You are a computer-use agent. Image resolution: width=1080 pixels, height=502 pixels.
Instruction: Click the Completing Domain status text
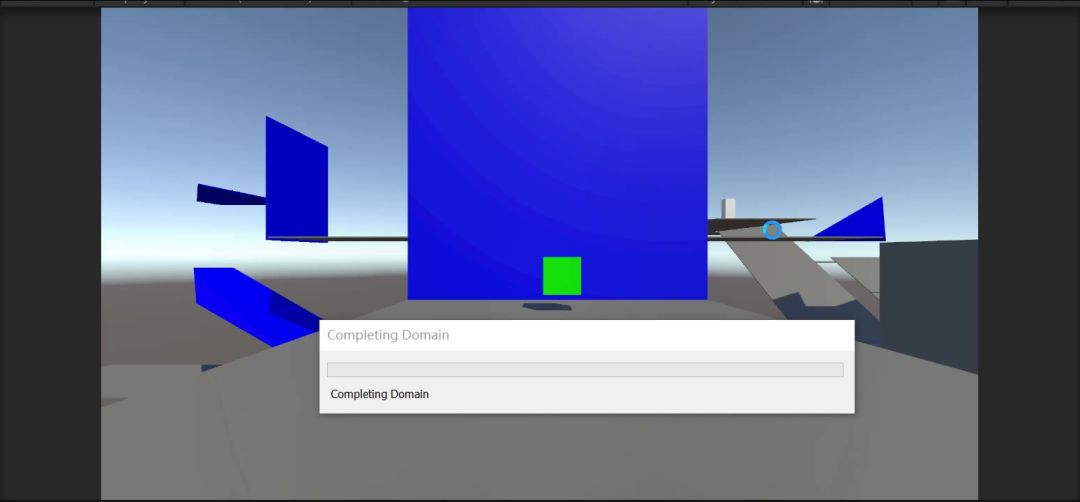point(379,394)
